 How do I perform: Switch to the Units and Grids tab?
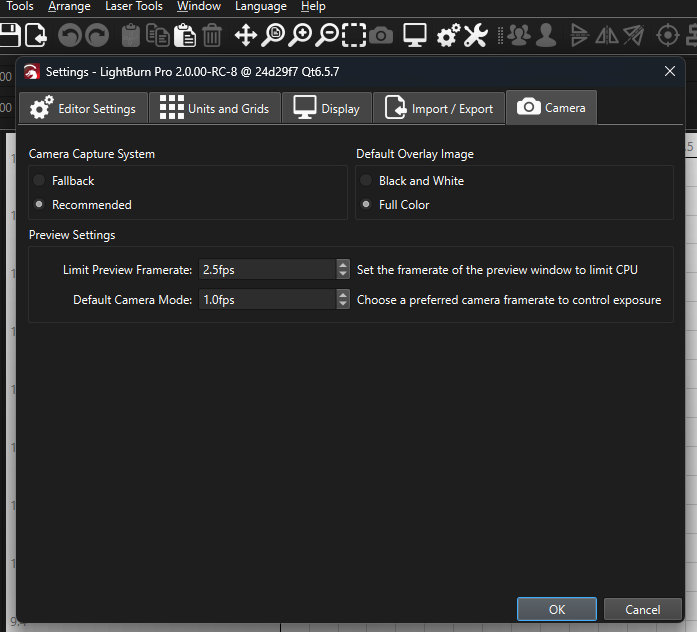tap(215, 108)
